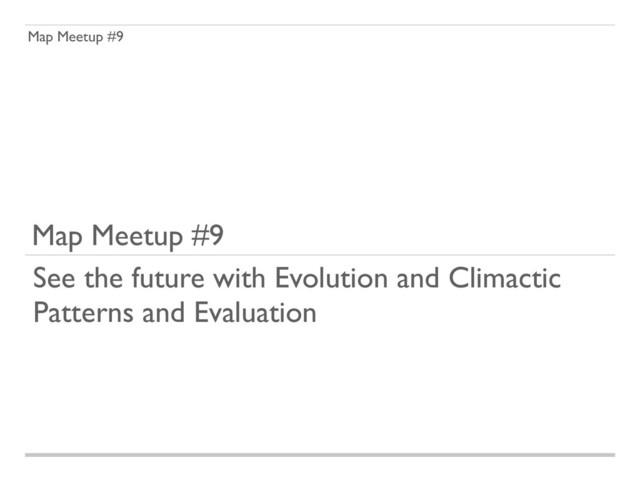Screen dimensions: 640x480
Task: Select the word "Meetup" in the small header
Action: click(x=80, y=37)
